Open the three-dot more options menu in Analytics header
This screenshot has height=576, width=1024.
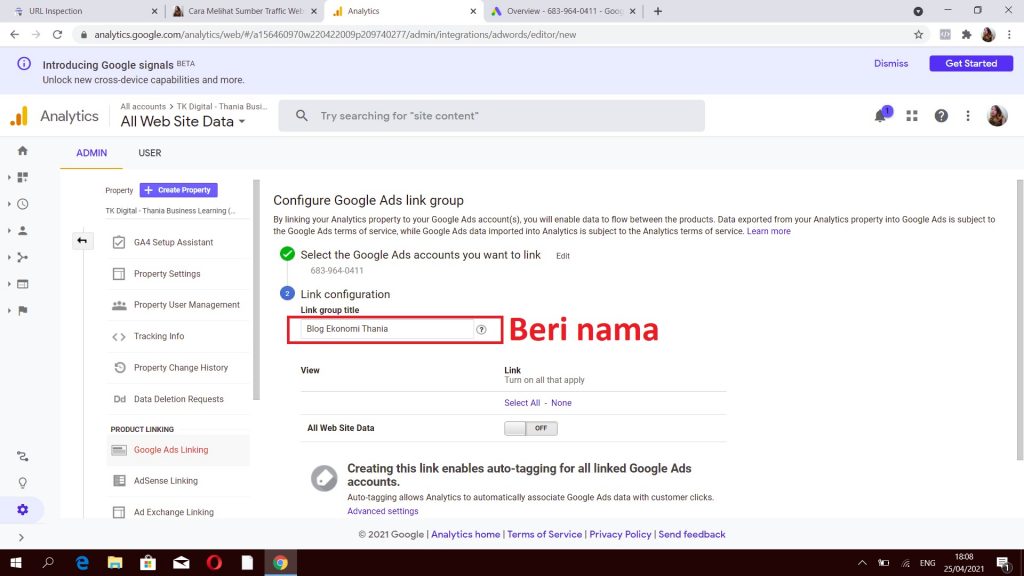click(x=968, y=116)
